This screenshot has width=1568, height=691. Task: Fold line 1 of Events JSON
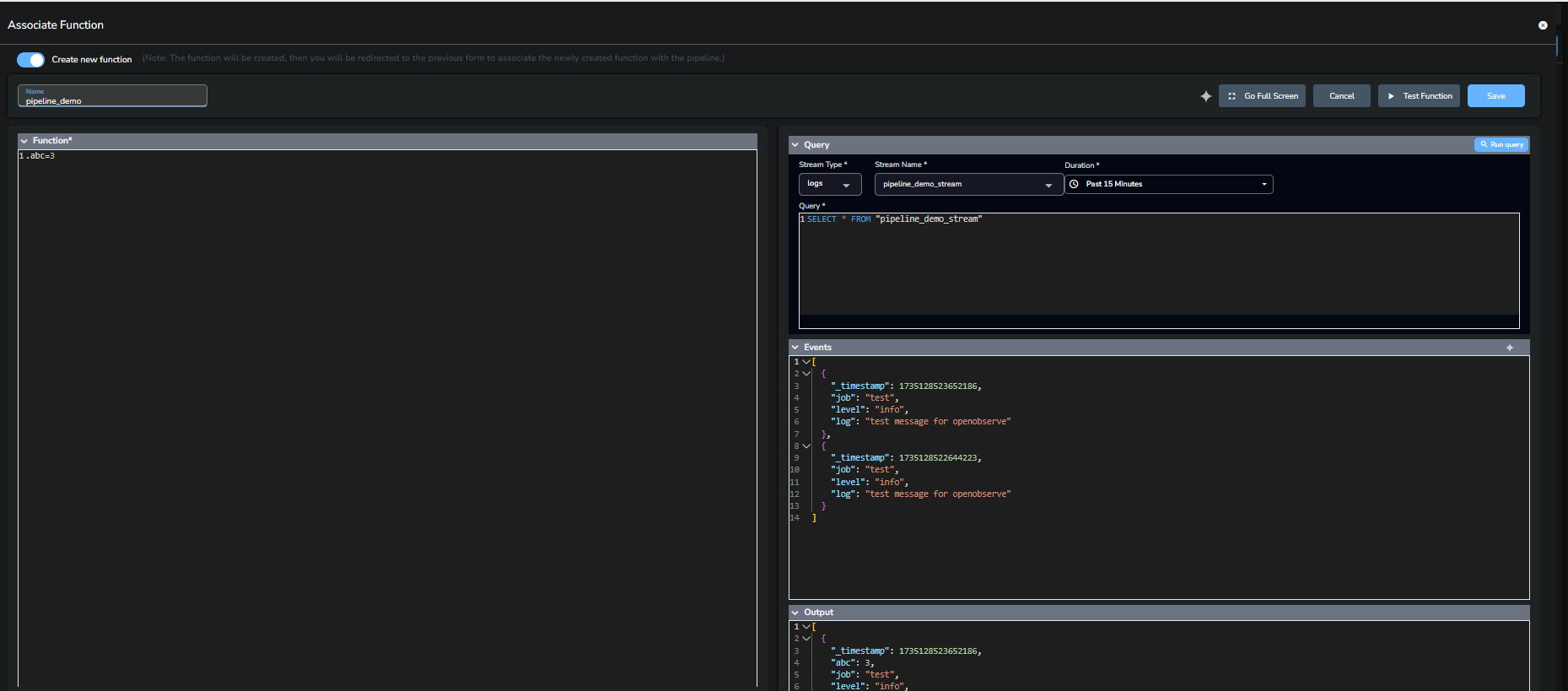[806, 362]
